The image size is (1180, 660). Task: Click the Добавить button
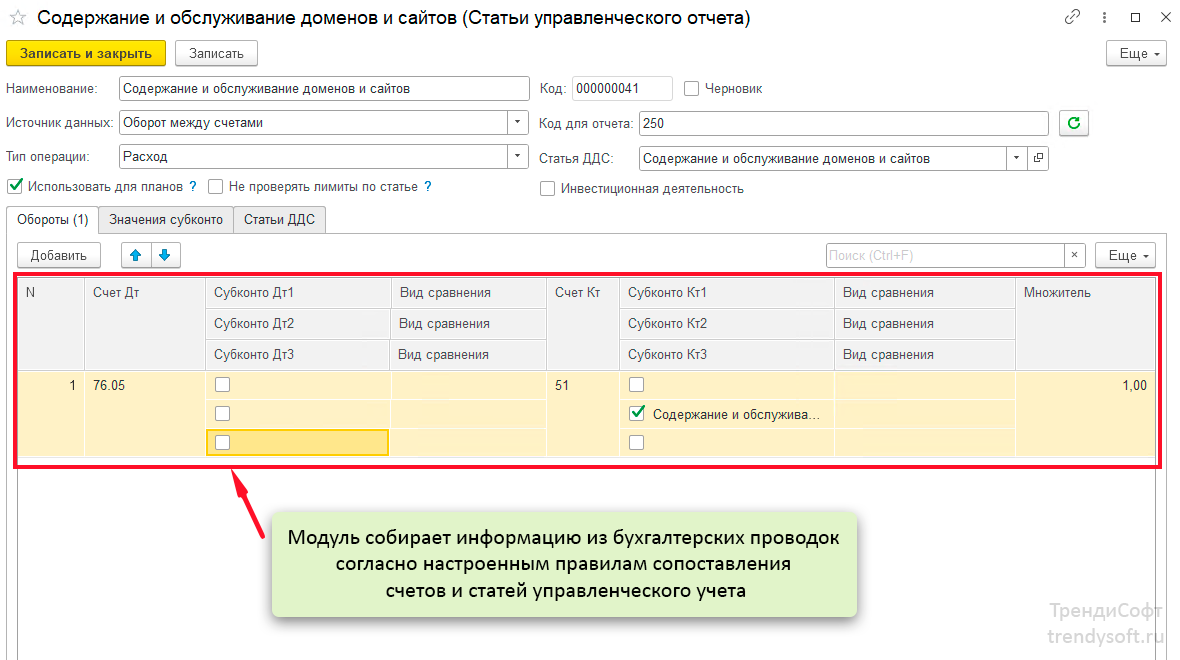59,255
